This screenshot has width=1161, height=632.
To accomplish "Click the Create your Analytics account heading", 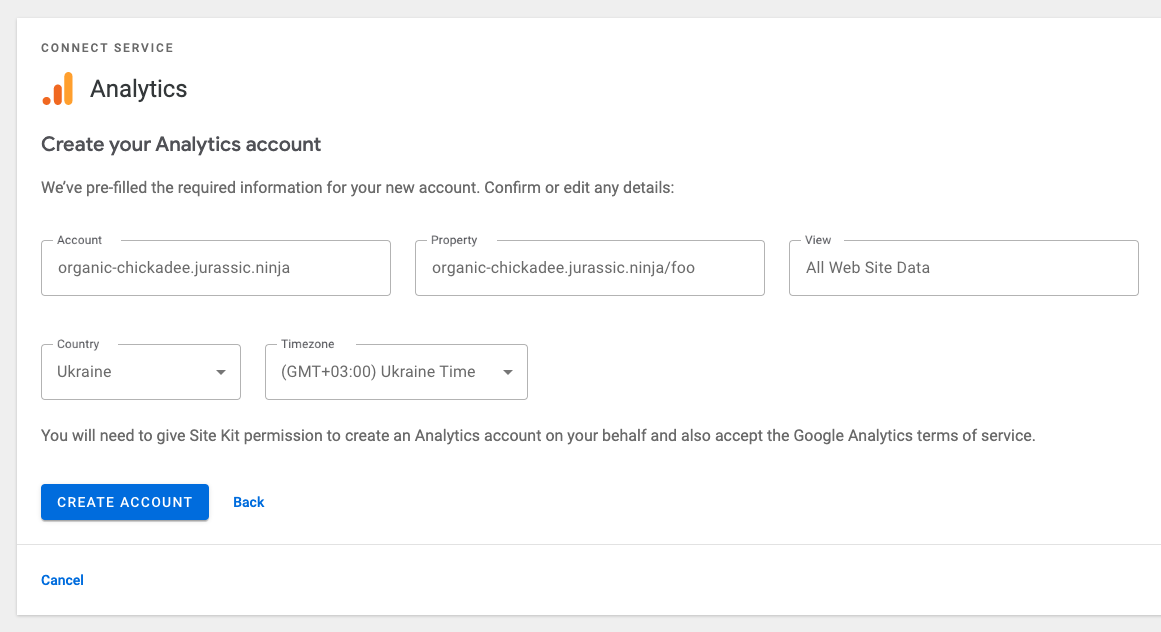I will (181, 144).
